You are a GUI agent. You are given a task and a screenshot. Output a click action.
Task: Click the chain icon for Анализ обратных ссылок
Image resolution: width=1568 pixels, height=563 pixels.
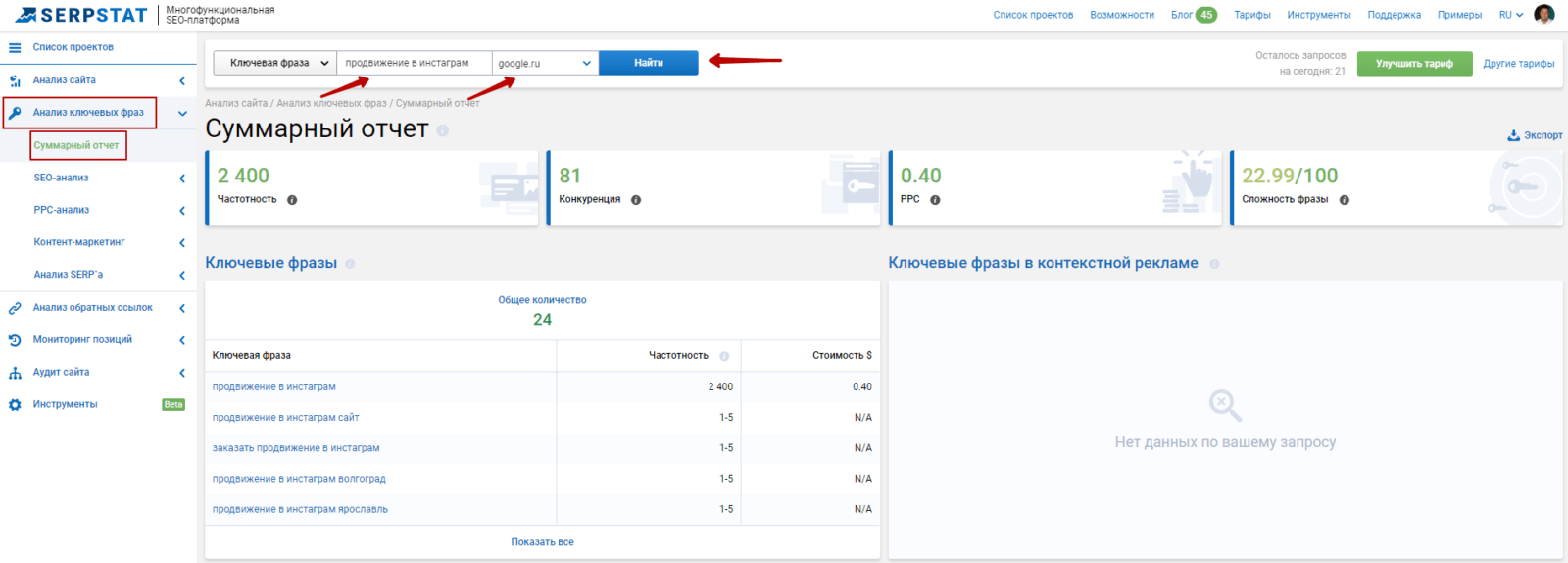pyautogui.click(x=15, y=308)
